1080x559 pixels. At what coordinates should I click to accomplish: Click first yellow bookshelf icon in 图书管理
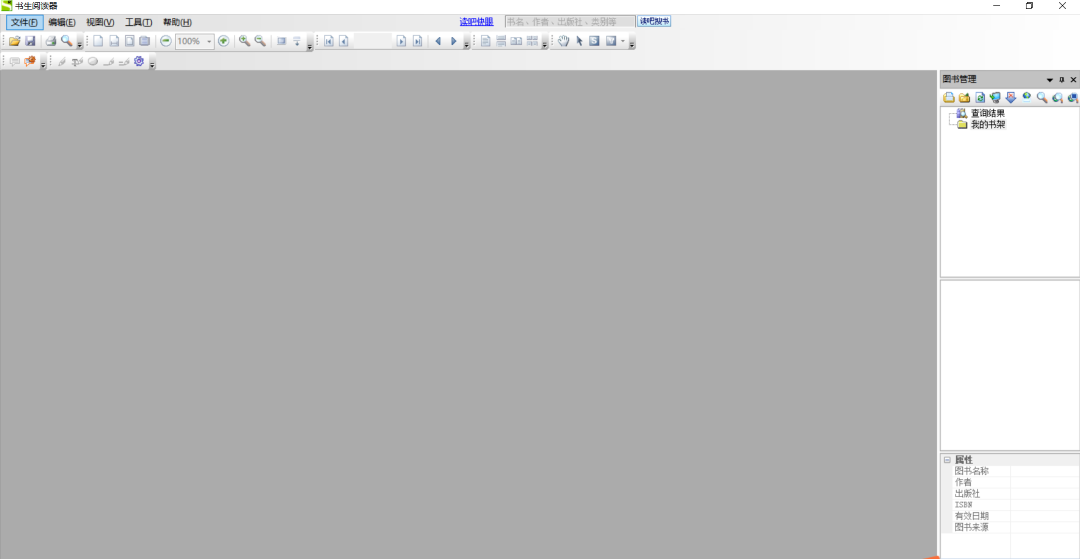coord(948,98)
